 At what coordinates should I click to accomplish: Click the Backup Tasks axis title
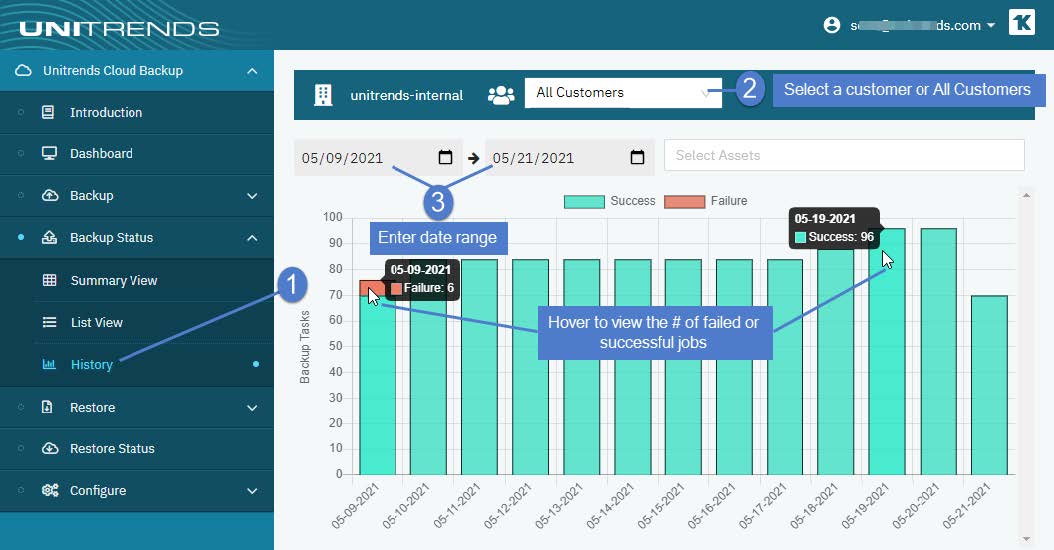[x=305, y=347]
